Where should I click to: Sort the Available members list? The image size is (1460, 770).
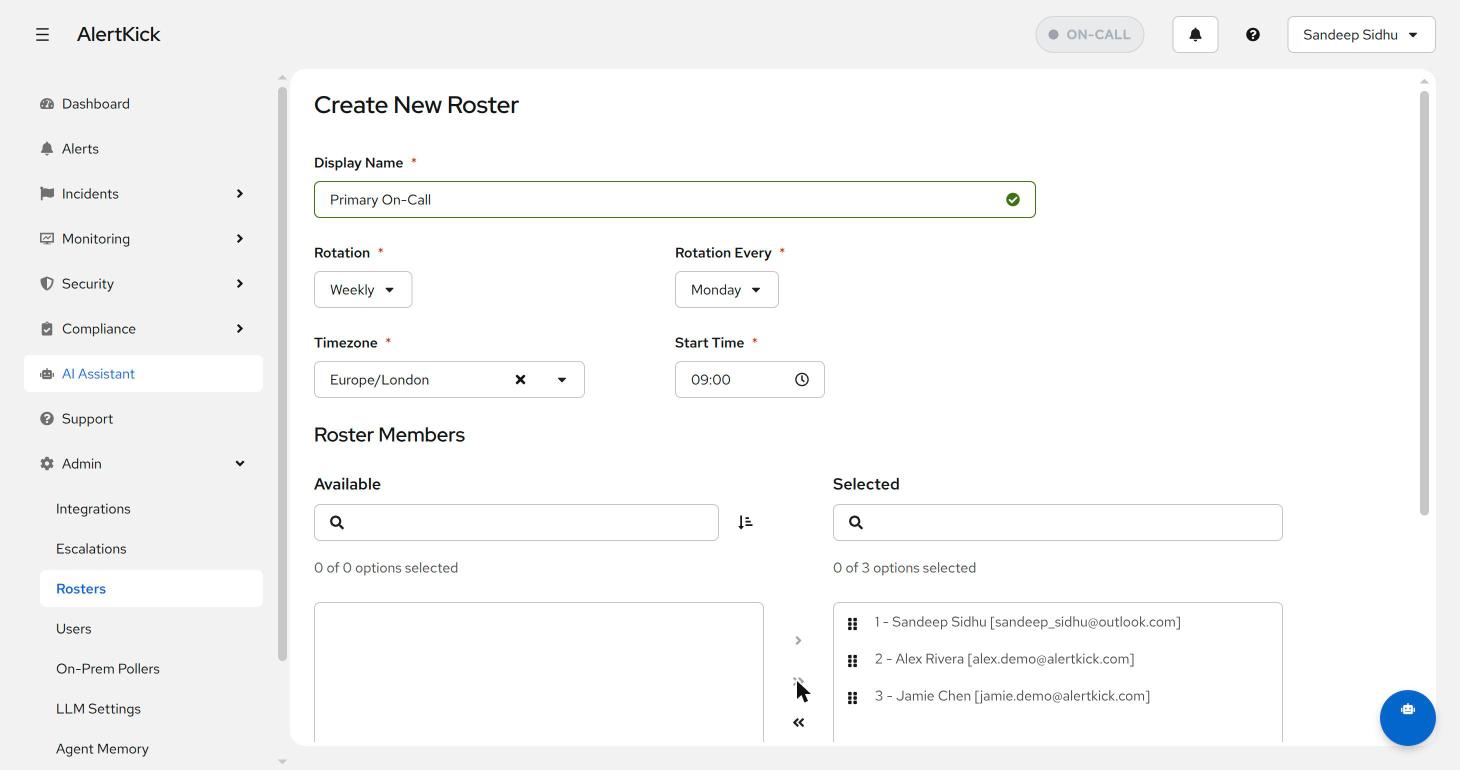tap(745, 523)
